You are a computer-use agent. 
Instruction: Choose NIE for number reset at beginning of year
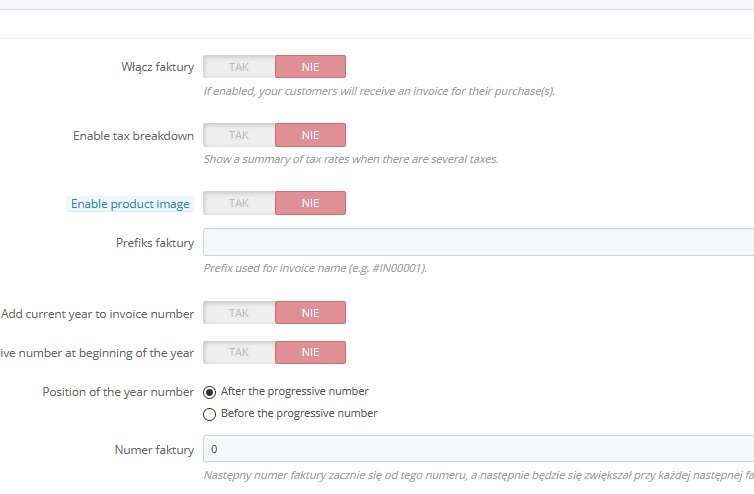(310, 353)
